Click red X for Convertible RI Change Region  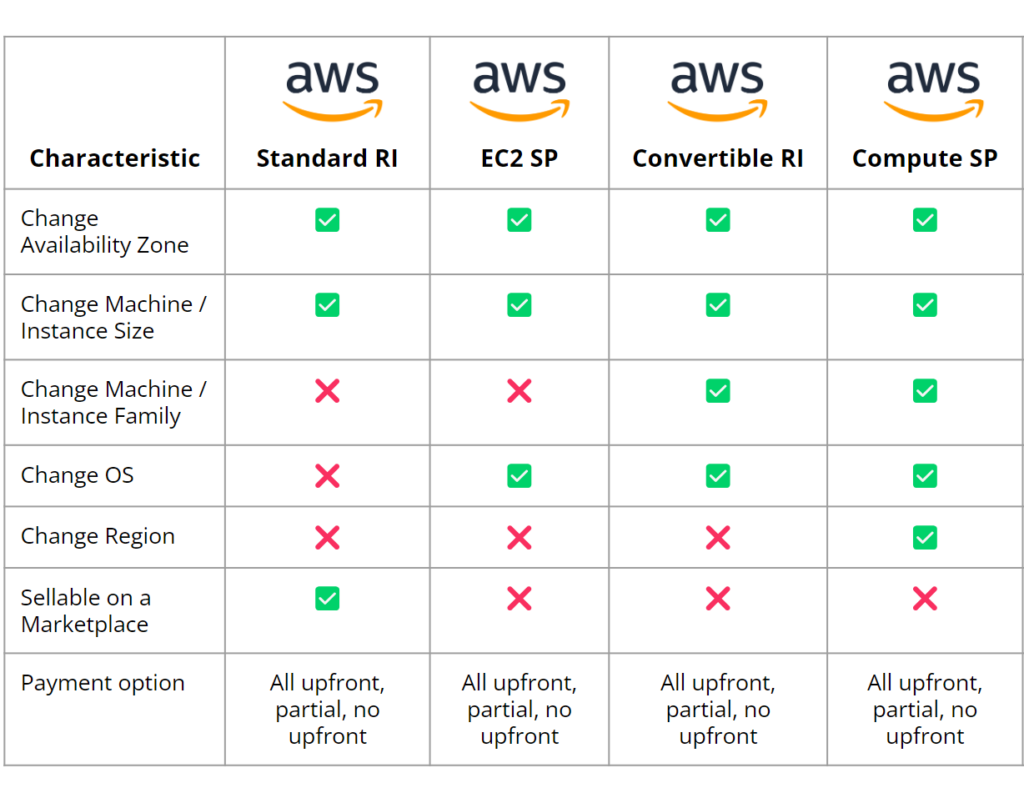(x=717, y=538)
